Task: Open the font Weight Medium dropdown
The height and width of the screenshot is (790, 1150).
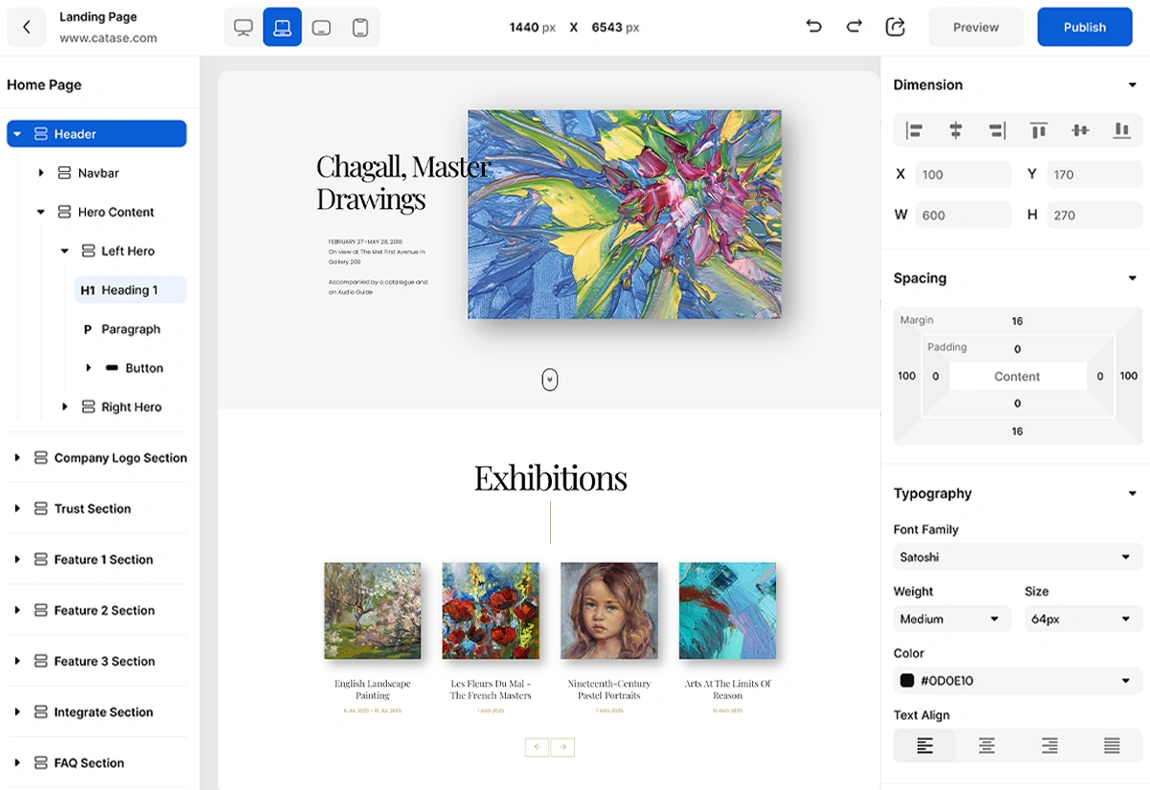Action: (x=950, y=619)
